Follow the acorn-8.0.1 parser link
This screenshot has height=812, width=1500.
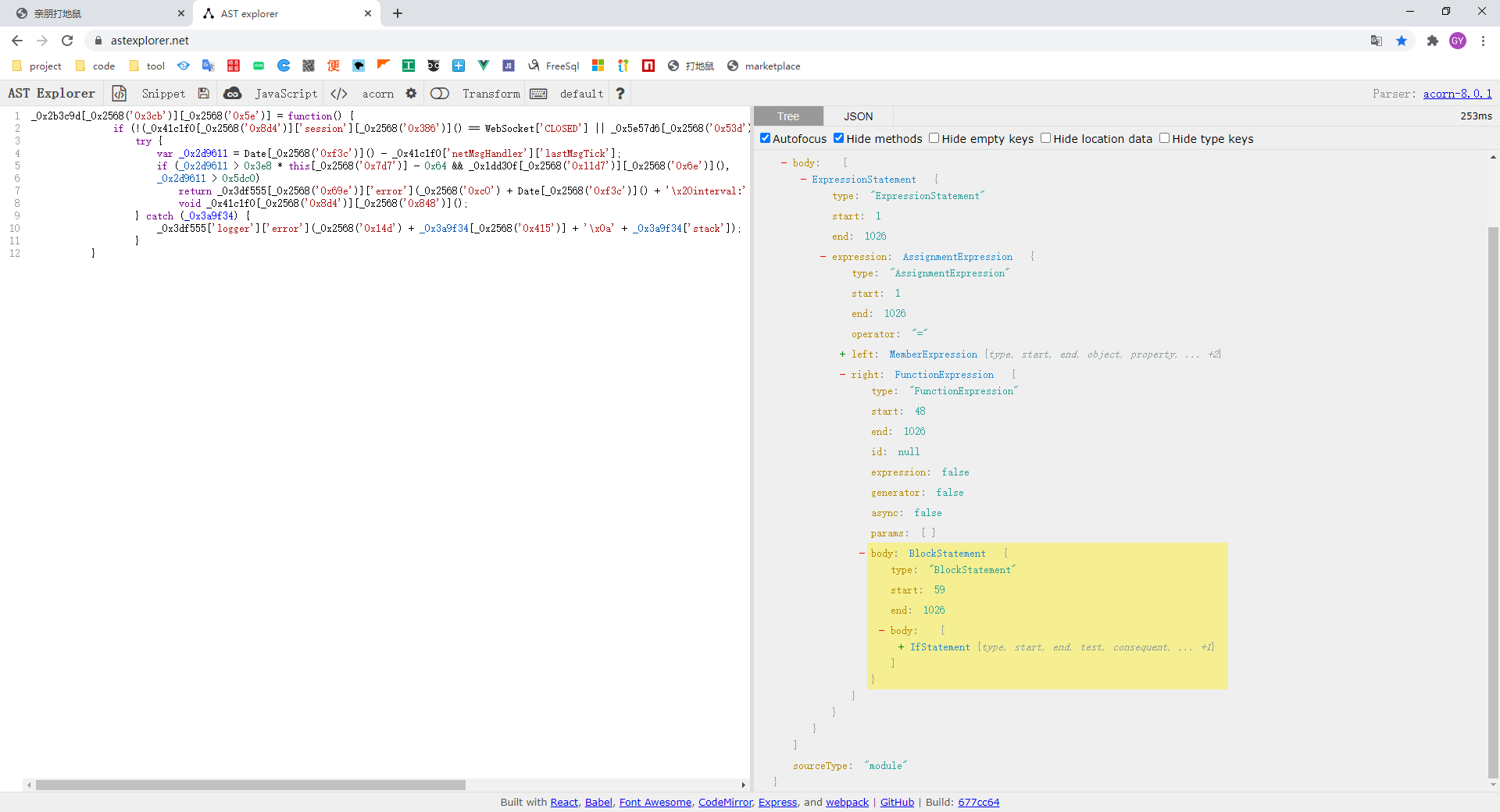pyautogui.click(x=1457, y=94)
